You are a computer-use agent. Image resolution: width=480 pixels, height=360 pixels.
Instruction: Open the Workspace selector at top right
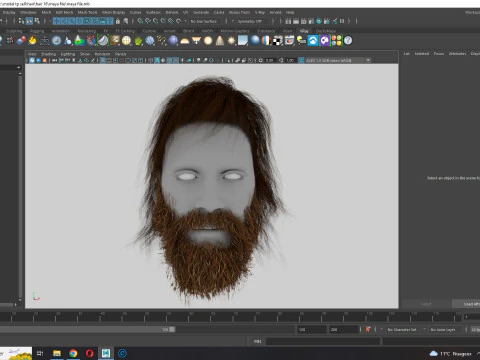[x=472, y=12]
